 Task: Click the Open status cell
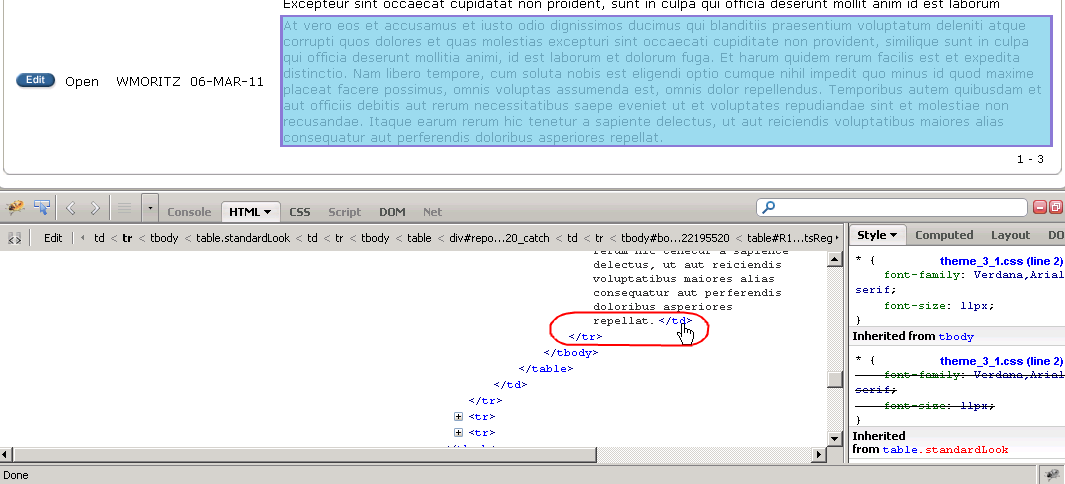pos(82,81)
